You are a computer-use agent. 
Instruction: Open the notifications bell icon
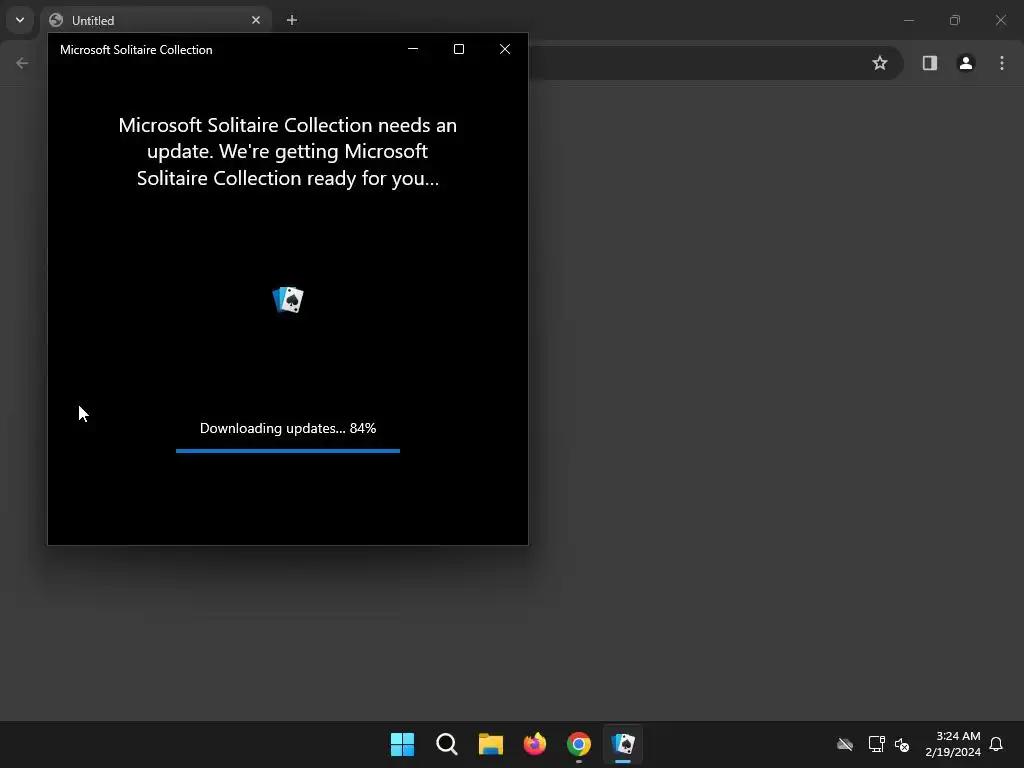(996, 744)
